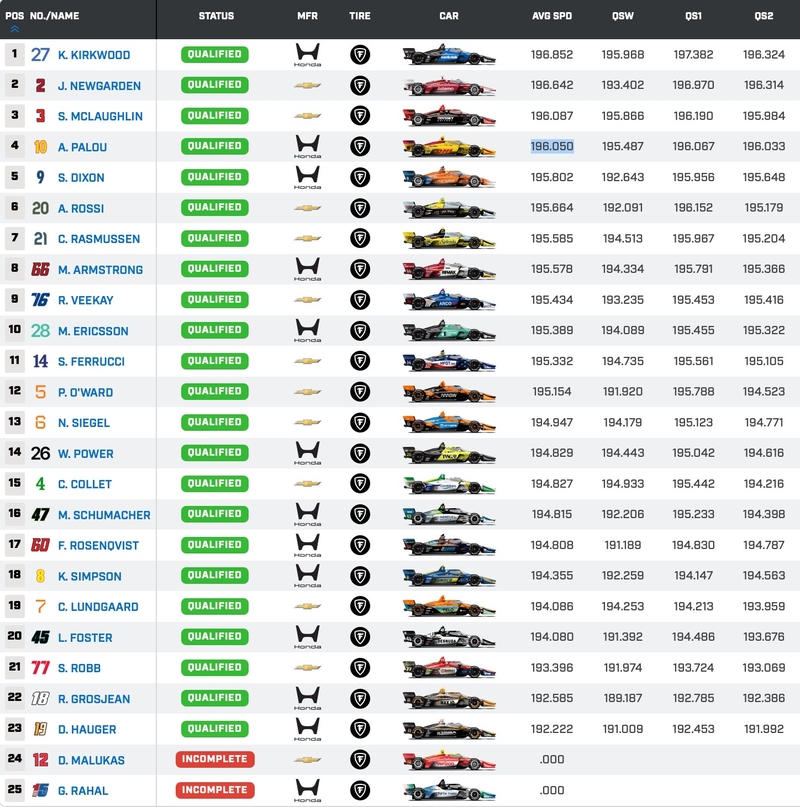Click Chevrolet logo in S. Ferrucci row
Viewport: 800px width, 807px height.
[307, 361]
